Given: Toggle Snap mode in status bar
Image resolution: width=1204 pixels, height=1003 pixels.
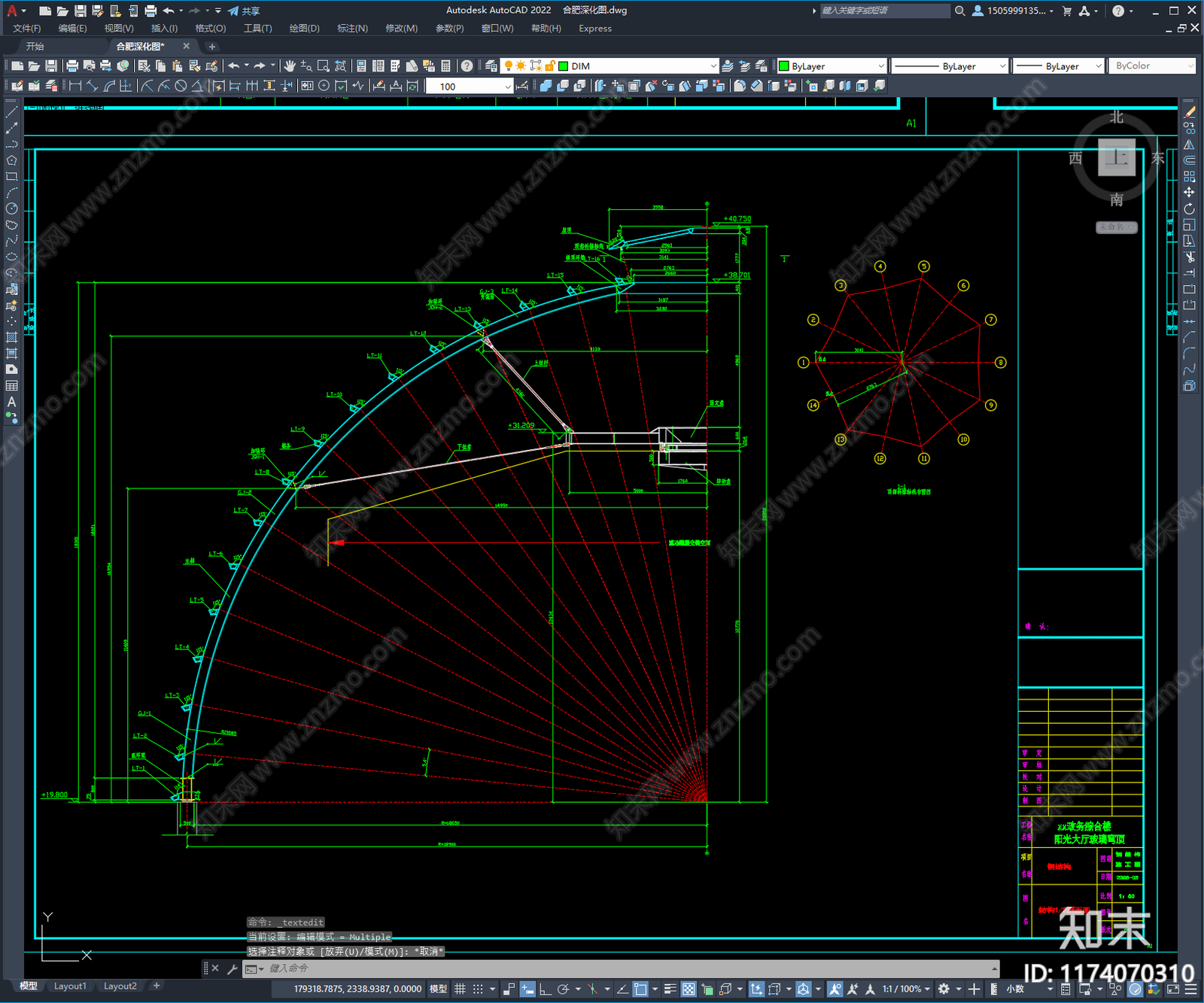Looking at the screenshot, I should [x=477, y=989].
